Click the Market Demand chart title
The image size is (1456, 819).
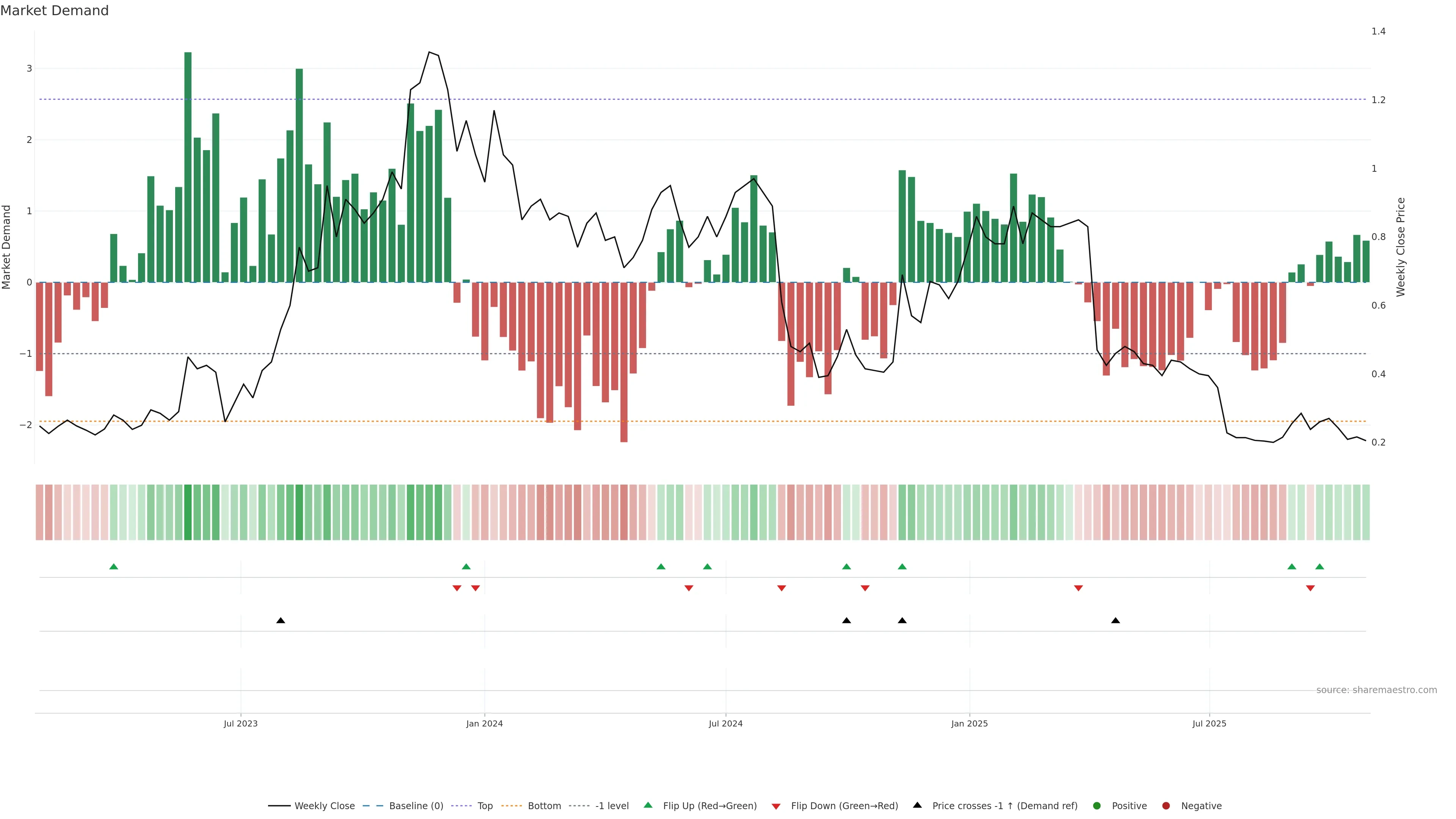[54, 11]
